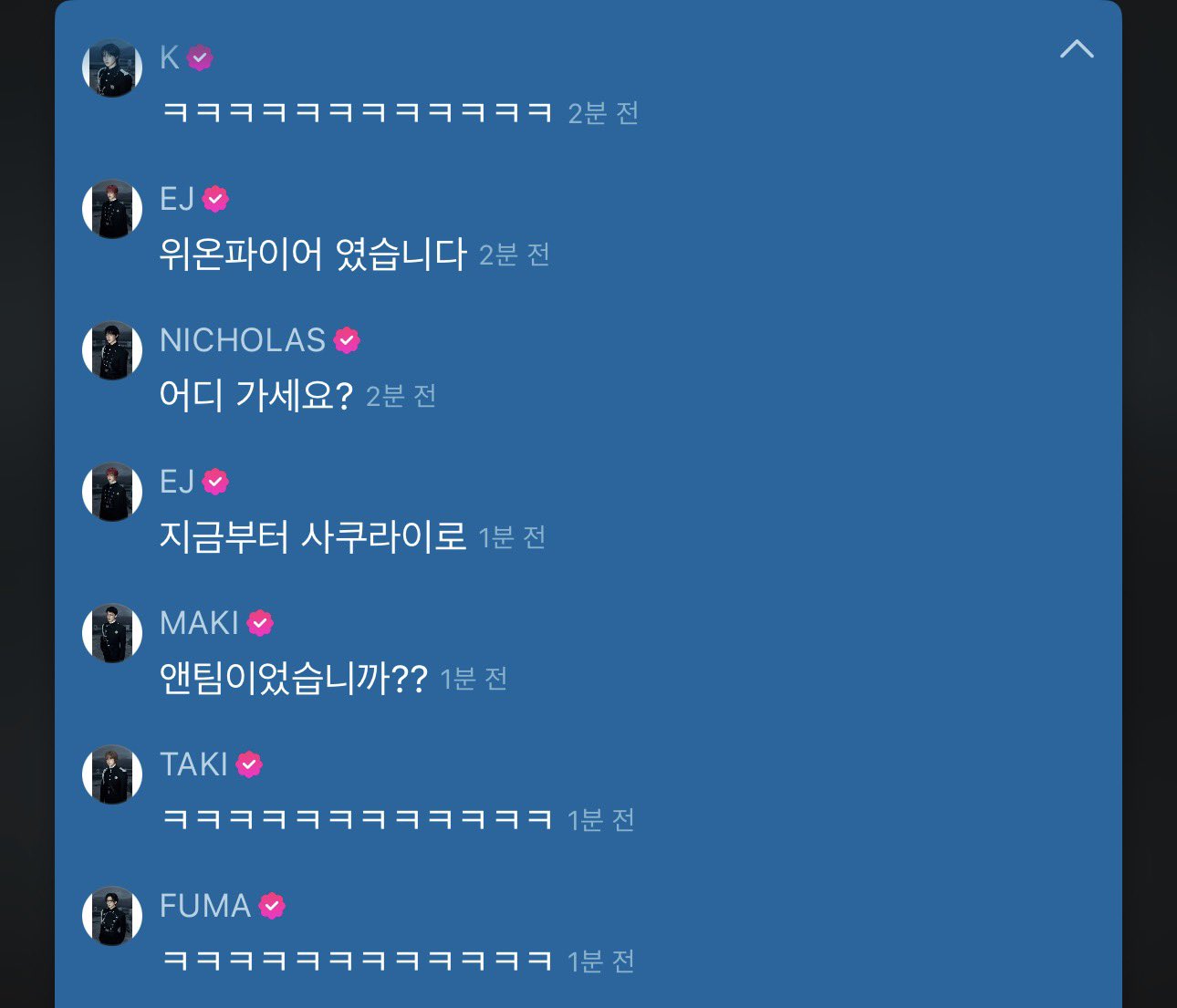Click the comment '지금부터 사쿠라이로'

coord(313,536)
